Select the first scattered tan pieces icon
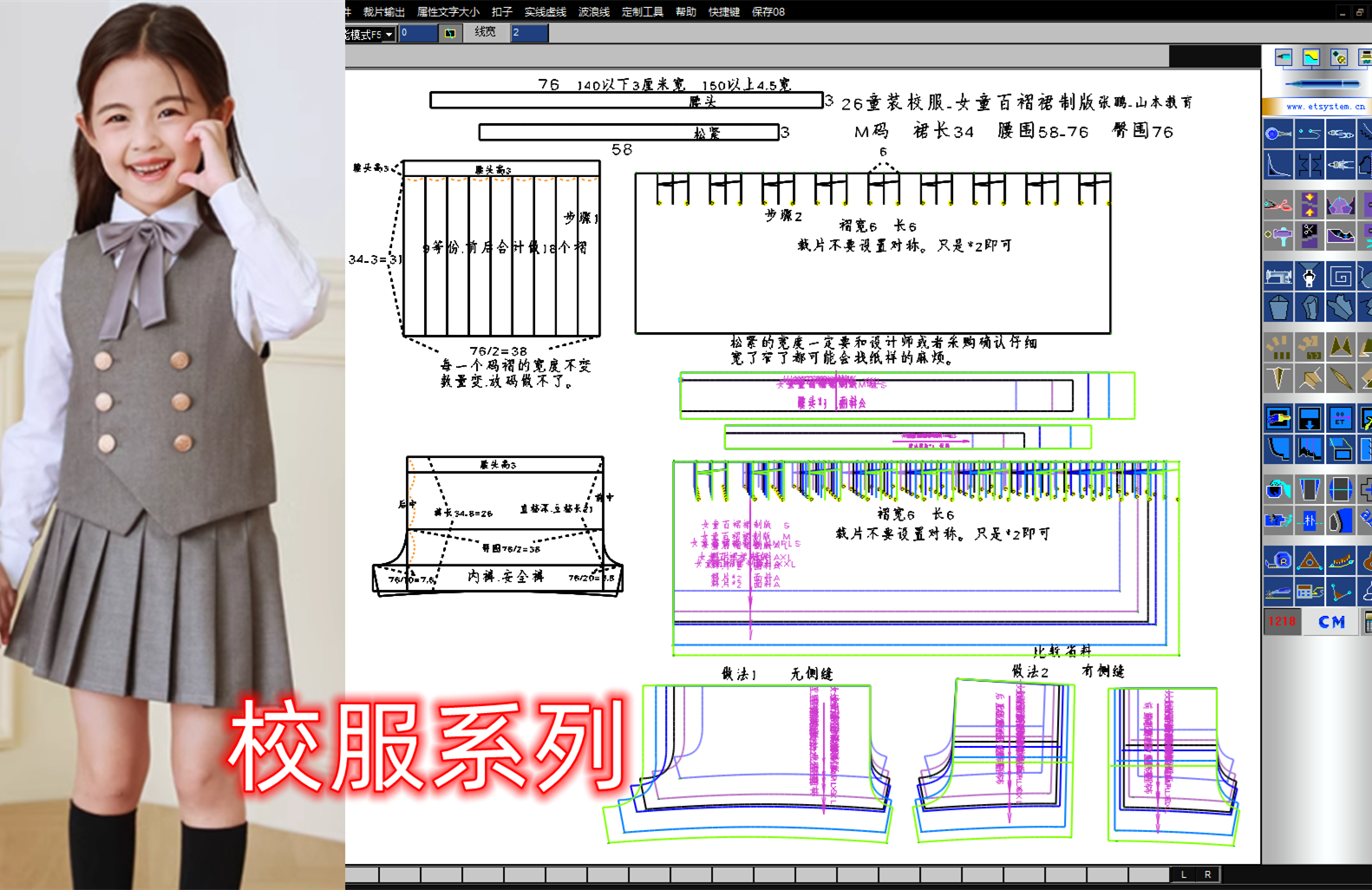 pyautogui.click(x=1278, y=347)
